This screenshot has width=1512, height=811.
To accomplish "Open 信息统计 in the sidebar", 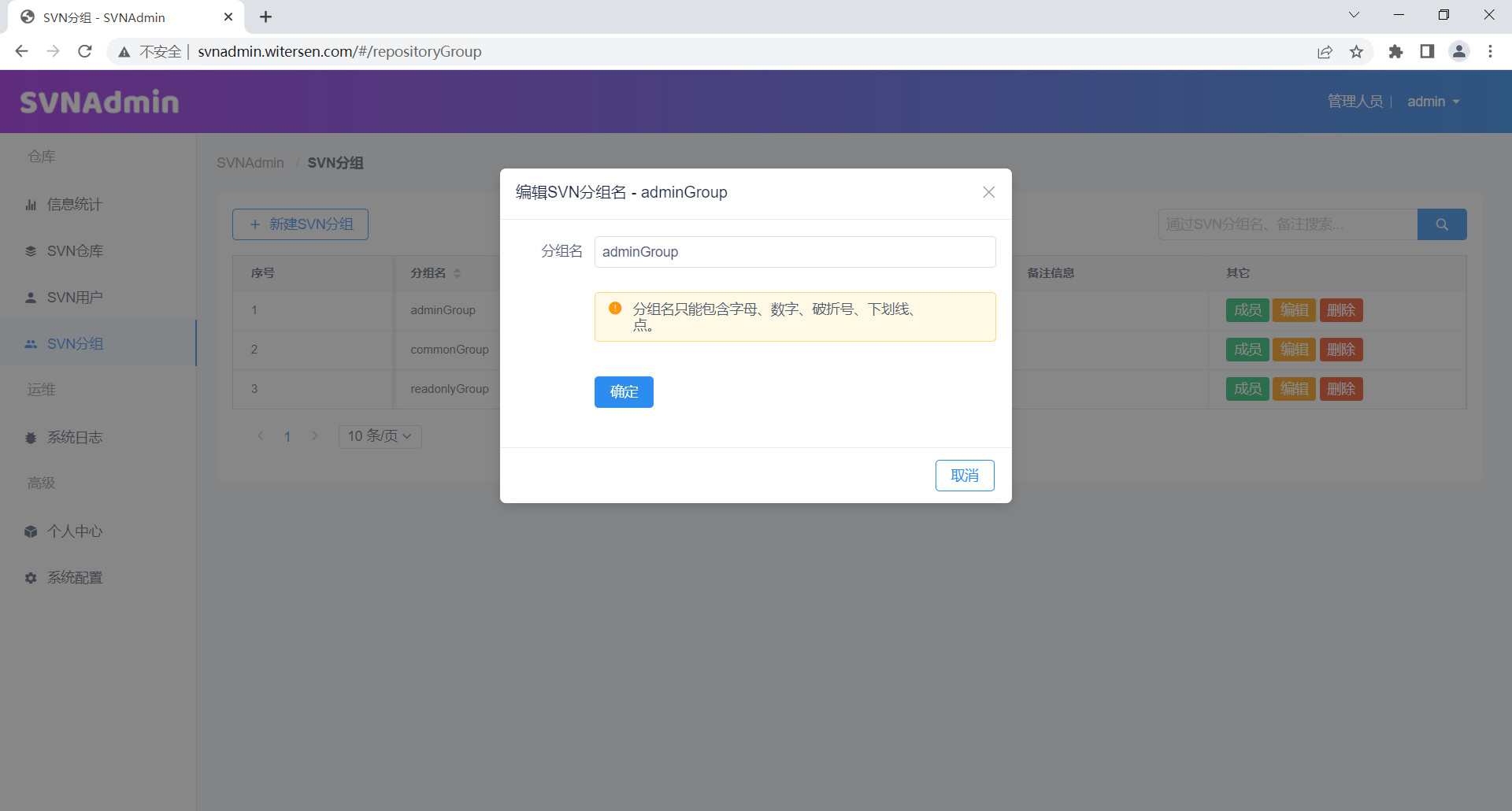I will pyautogui.click(x=74, y=205).
